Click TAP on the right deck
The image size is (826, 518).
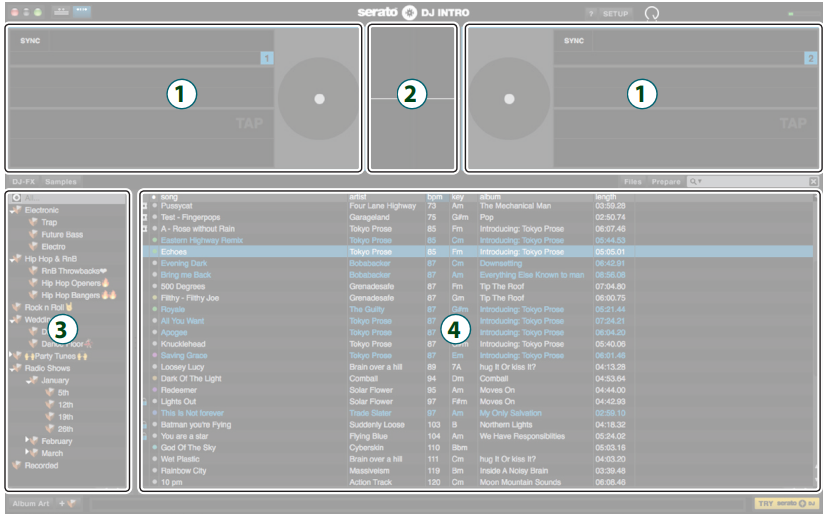[x=793, y=123]
